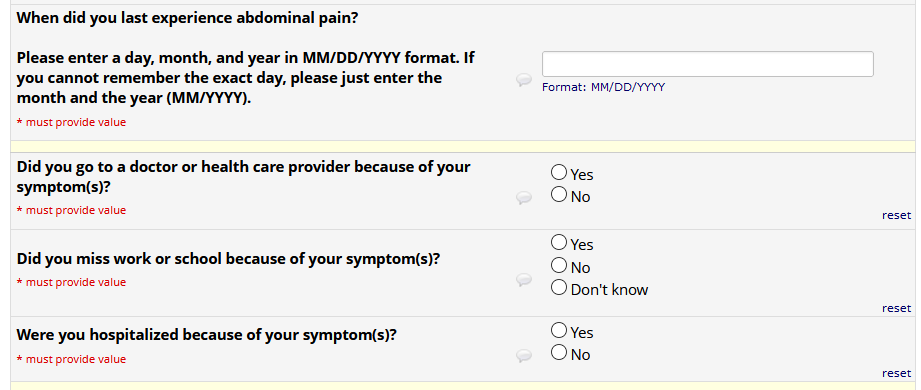
Task: Open comment balloon for hospitalized question
Action: pyautogui.click(x=524, y=355)
